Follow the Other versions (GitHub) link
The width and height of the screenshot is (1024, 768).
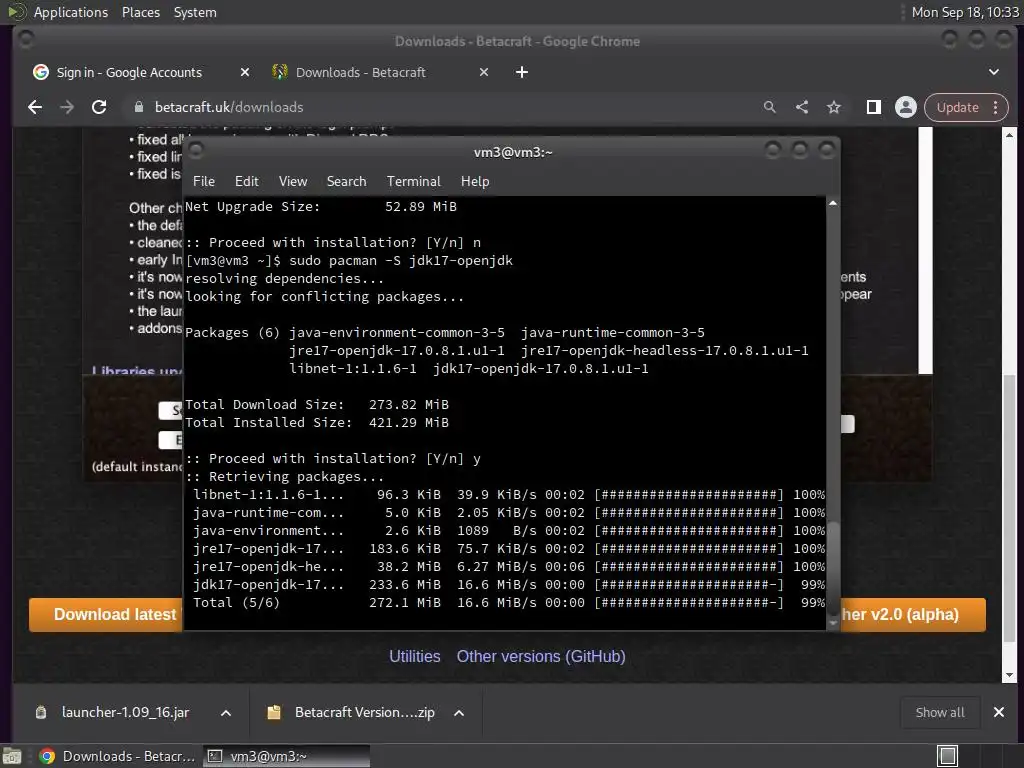(541, 656)
